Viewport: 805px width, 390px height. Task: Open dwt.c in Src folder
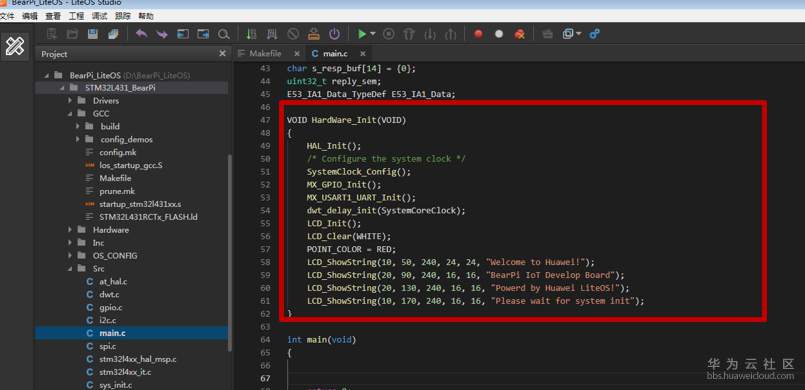tap(109, 295)
